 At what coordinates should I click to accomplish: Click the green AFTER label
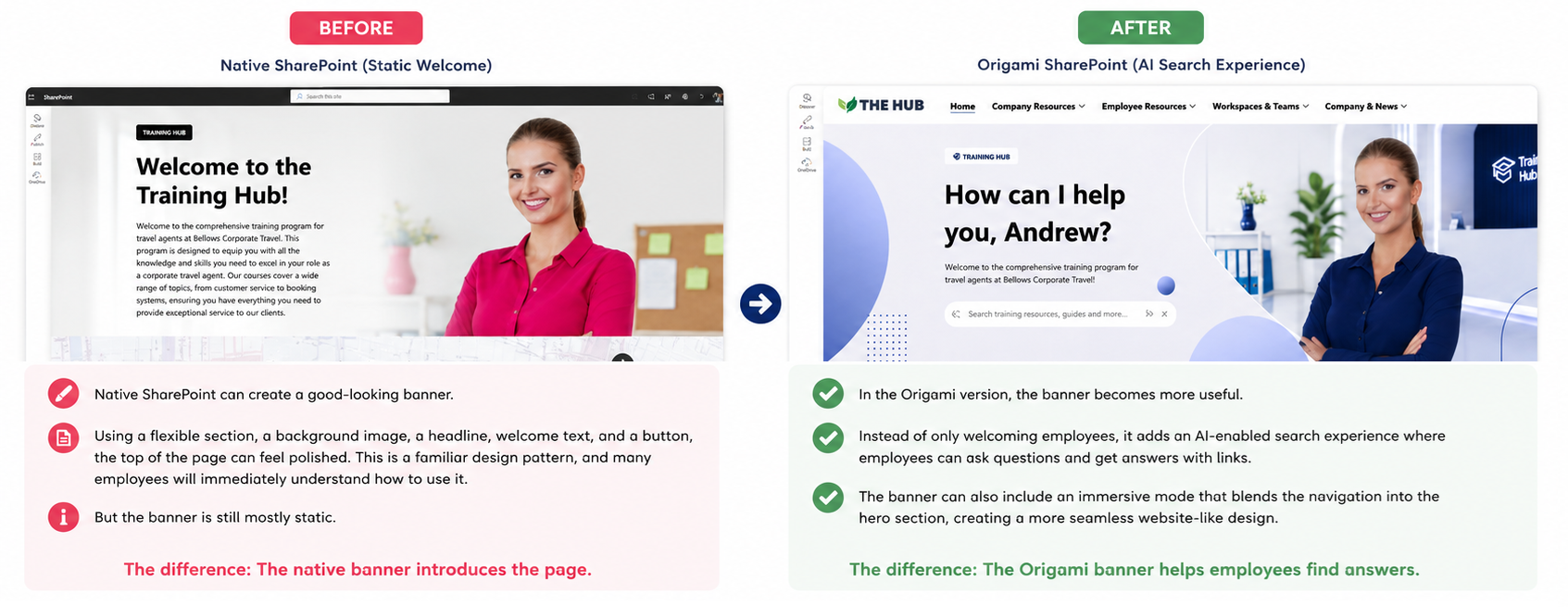point(1140,28)
